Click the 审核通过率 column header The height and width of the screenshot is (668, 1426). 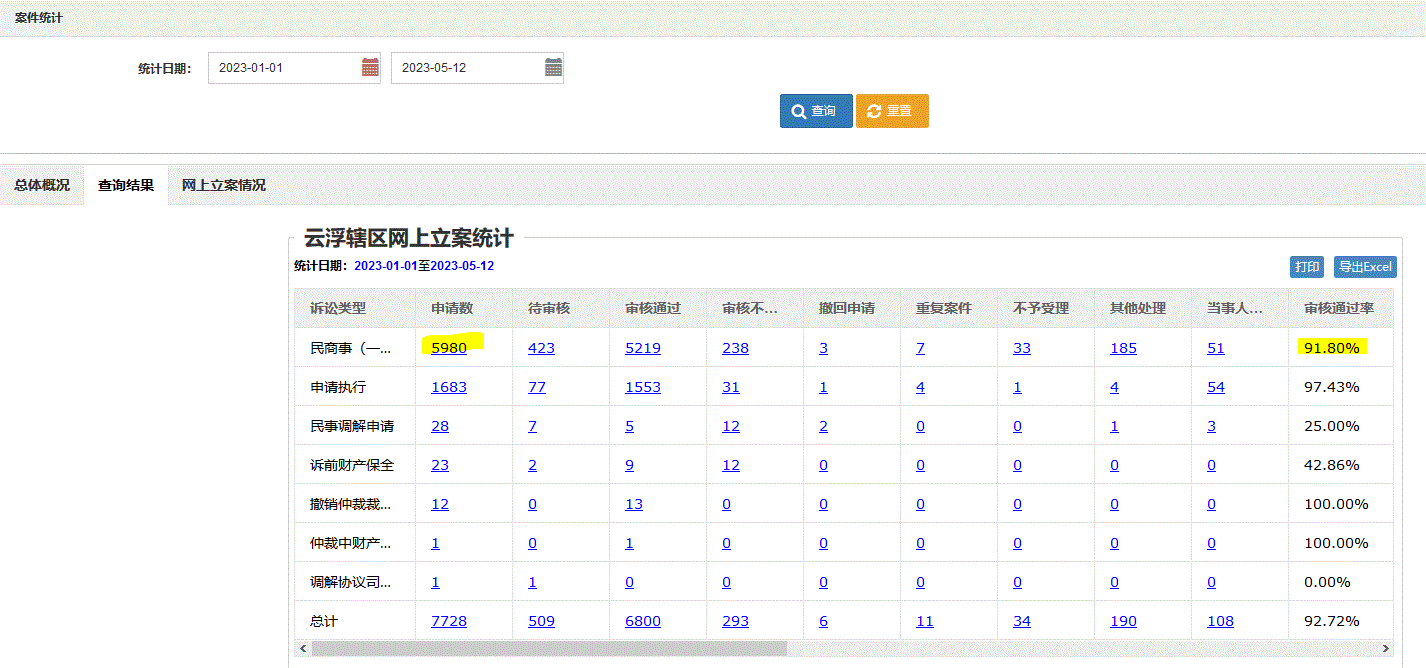pos(1339,308)
